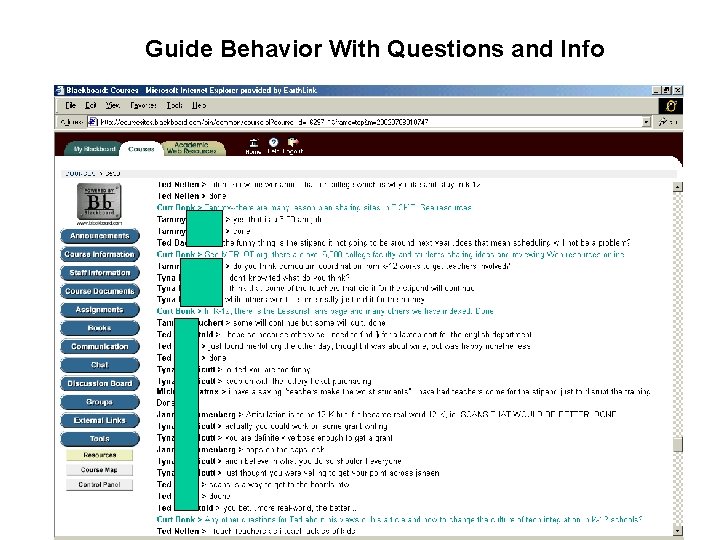Click Curt Bonk line about lesson plan sharing sites
The width and height of the screenshot is (720, 540).
[314, 208]
